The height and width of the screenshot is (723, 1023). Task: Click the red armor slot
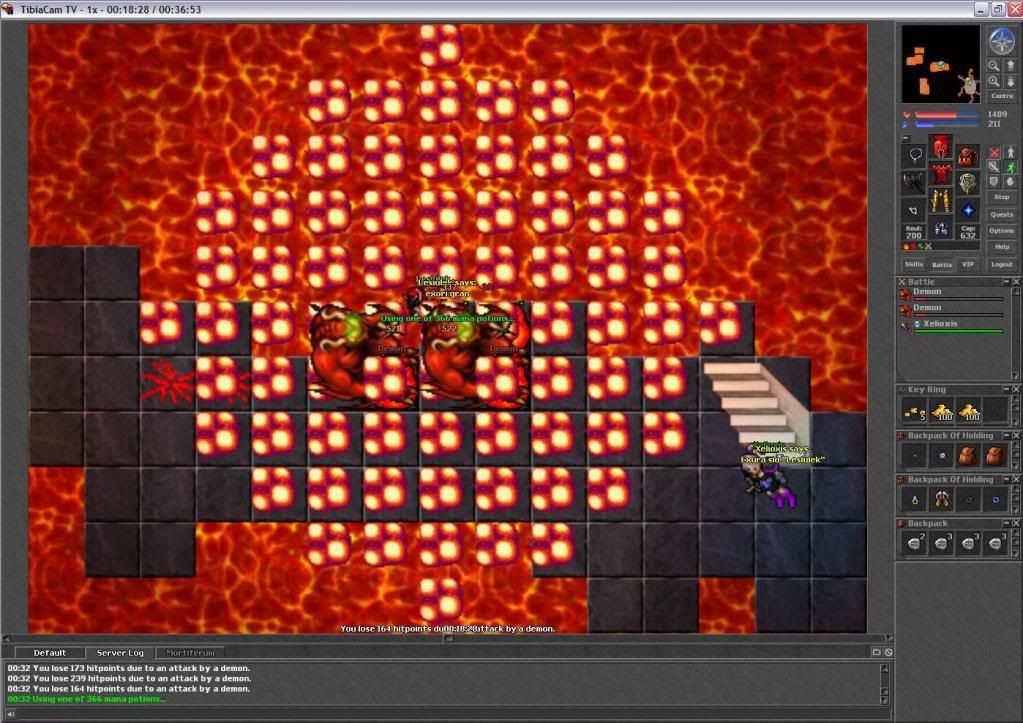940,174
